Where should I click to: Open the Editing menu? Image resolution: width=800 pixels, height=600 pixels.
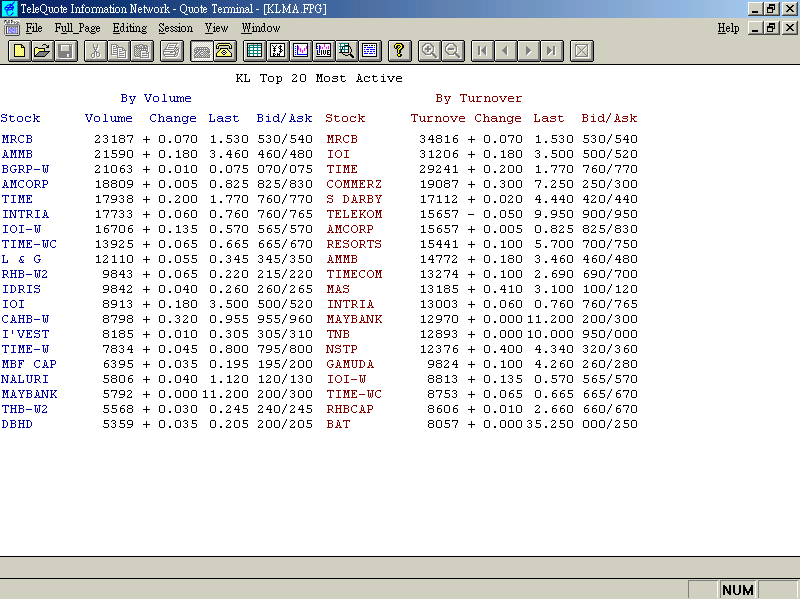(130, 28)
